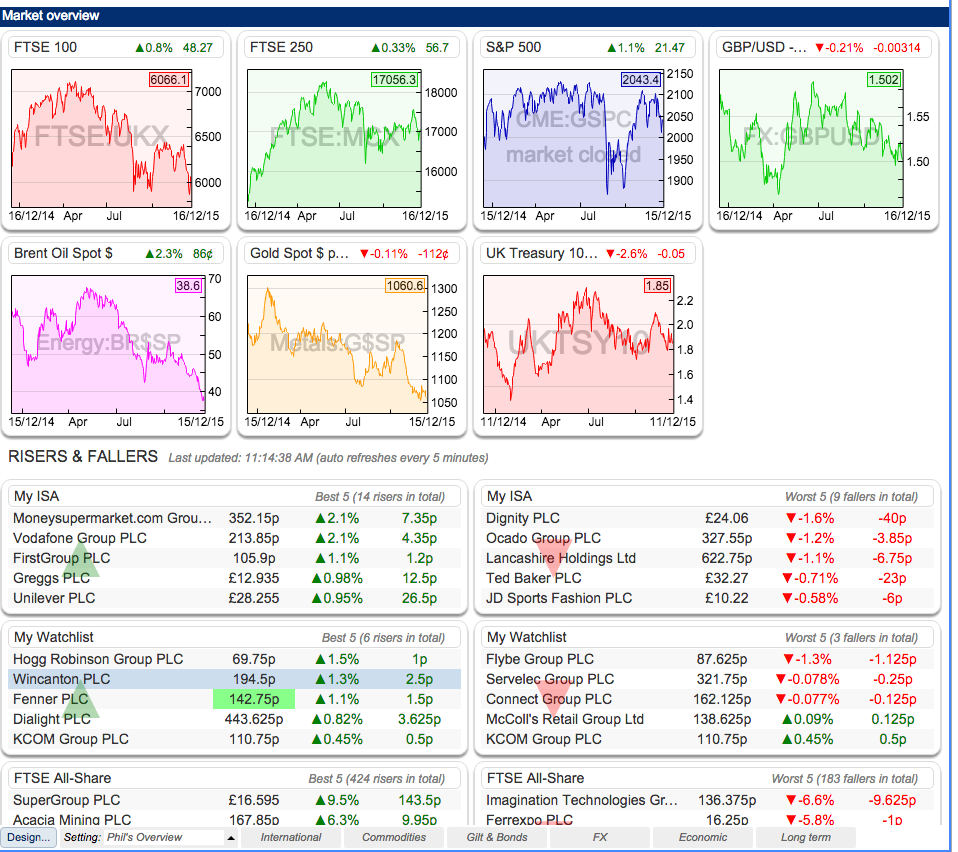Select Ferrexpo PLC

click(529, 820)
